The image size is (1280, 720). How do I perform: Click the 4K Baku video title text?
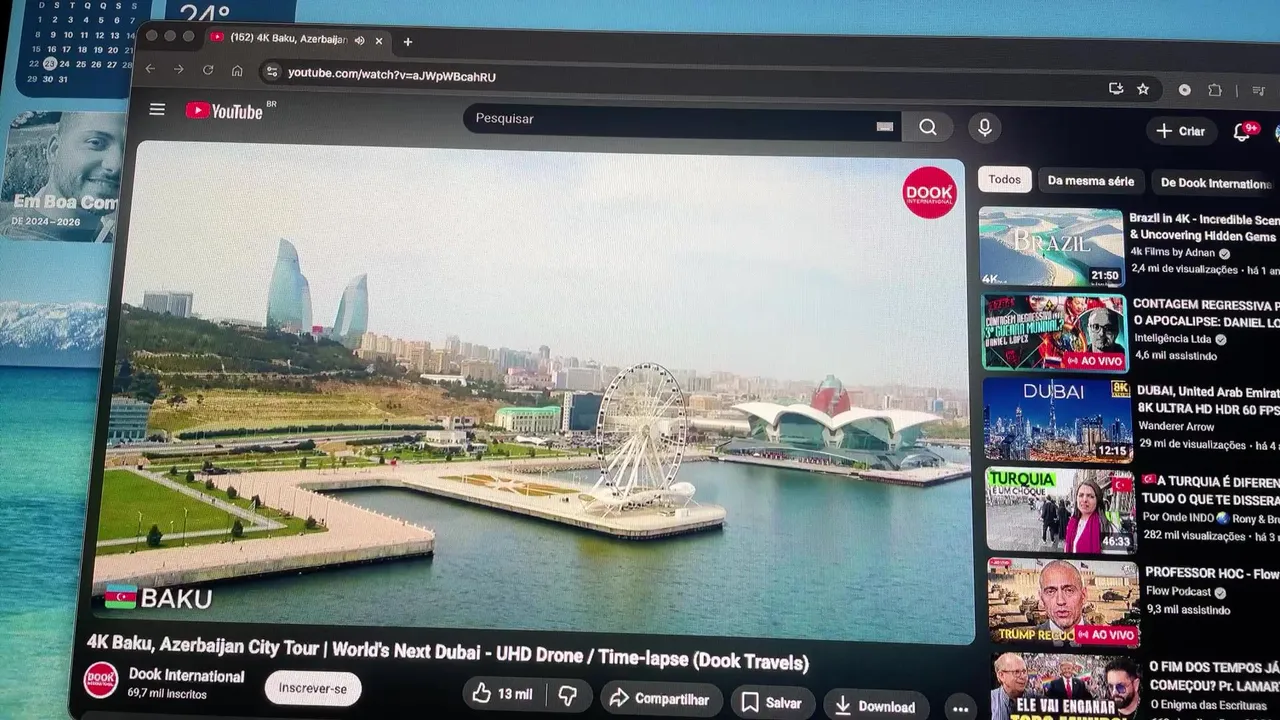[447, 654]
